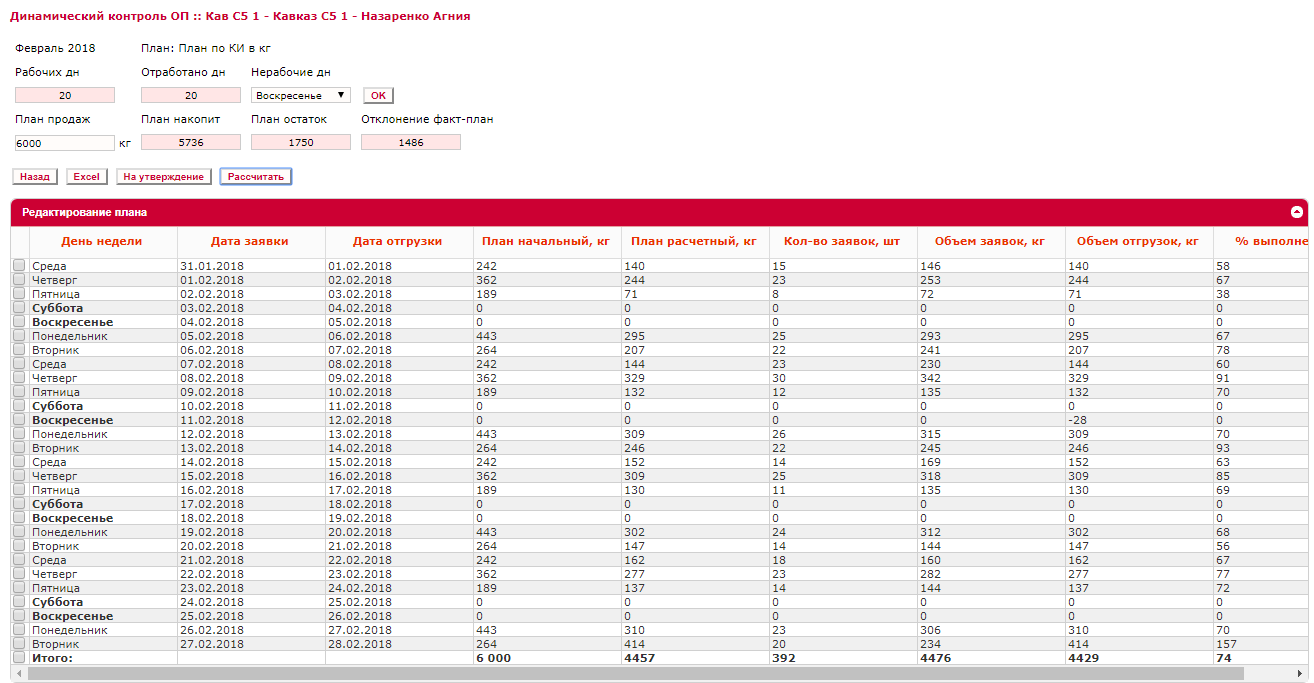
Task: Click the Отработано дн value field
Action: coord(190,95)
